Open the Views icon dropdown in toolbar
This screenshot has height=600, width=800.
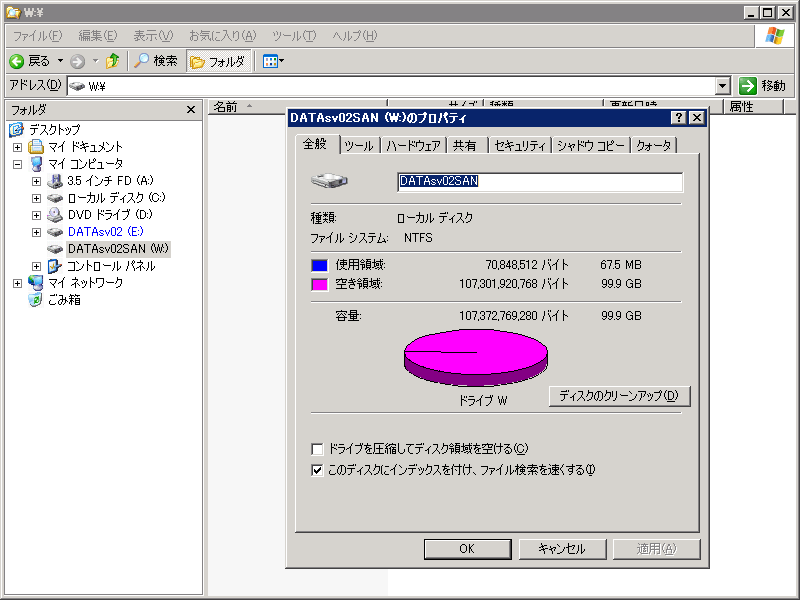(273, 61)
